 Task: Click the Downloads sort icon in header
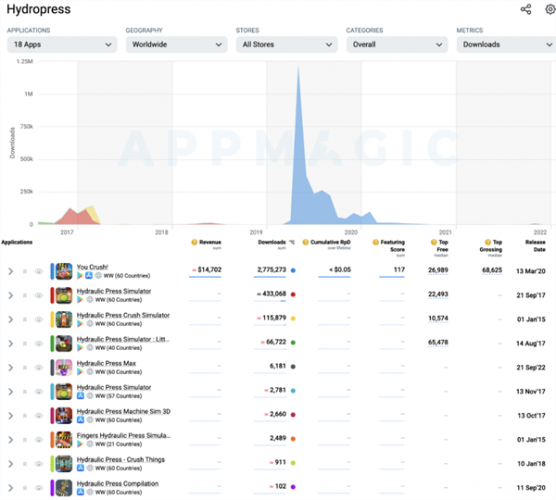tap(291, 242)
